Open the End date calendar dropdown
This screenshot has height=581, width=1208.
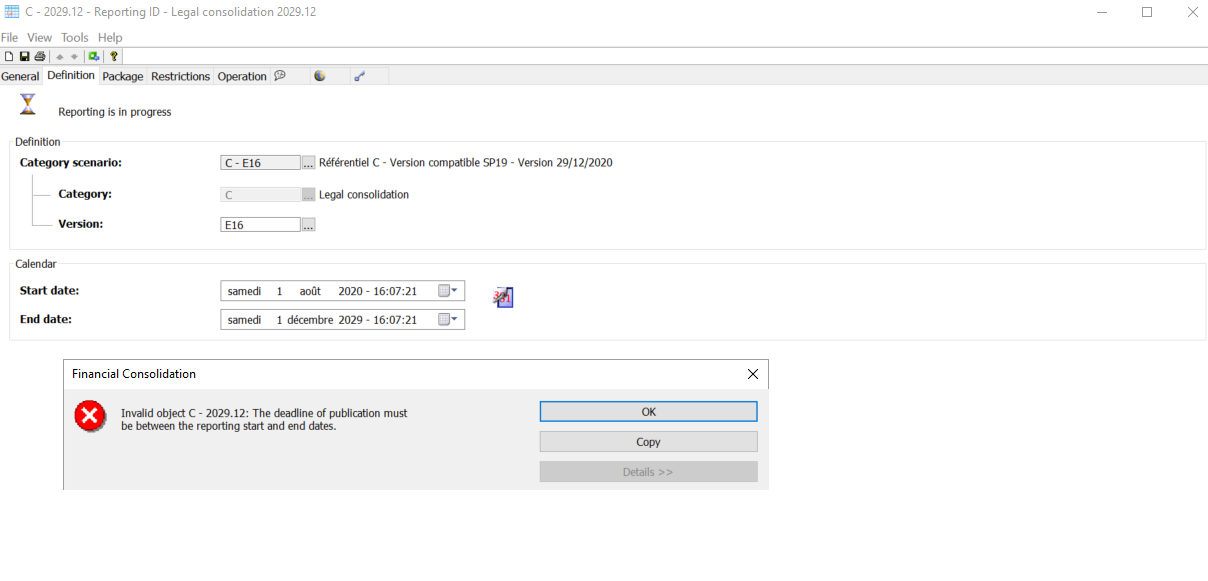(x=449, y=320)
